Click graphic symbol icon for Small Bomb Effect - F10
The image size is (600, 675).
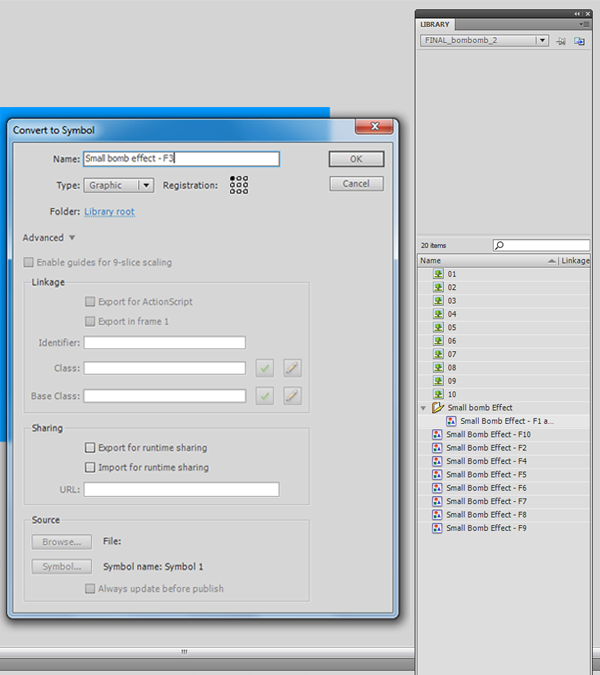coord(437,434)
